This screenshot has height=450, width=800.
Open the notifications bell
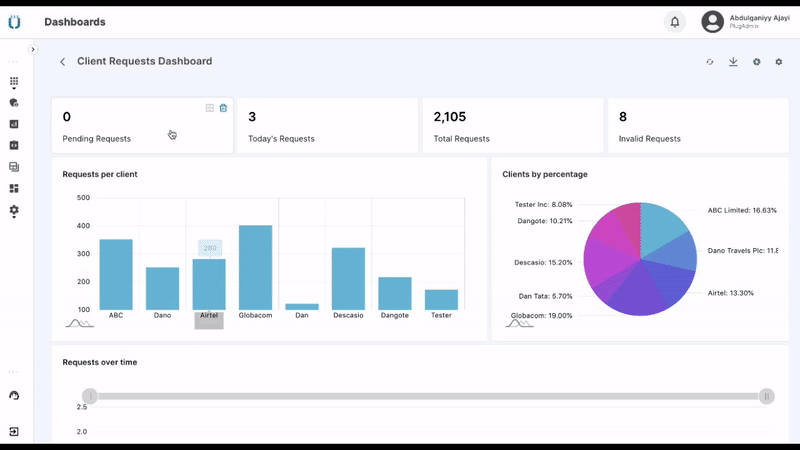tap(674, 22)
